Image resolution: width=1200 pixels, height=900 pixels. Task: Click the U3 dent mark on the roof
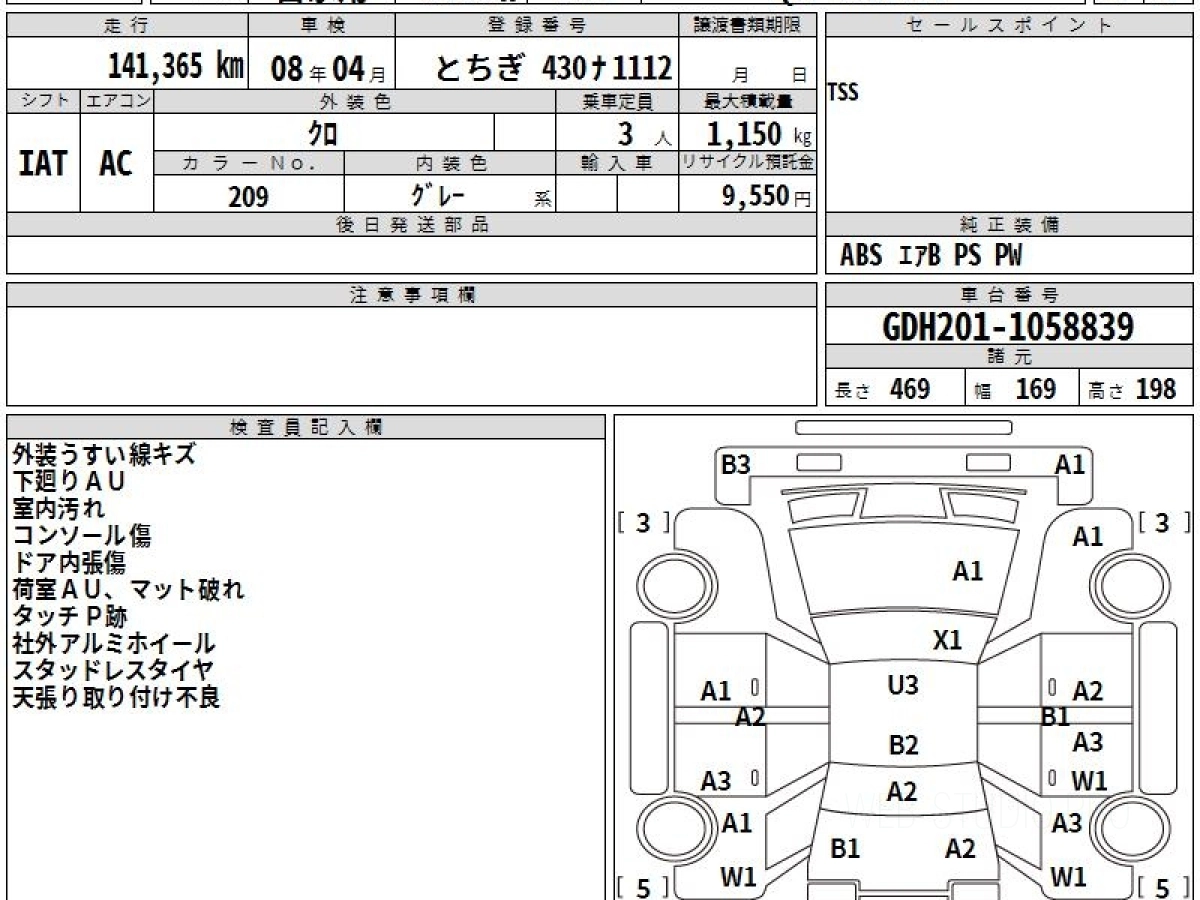[x=902, y=686]
